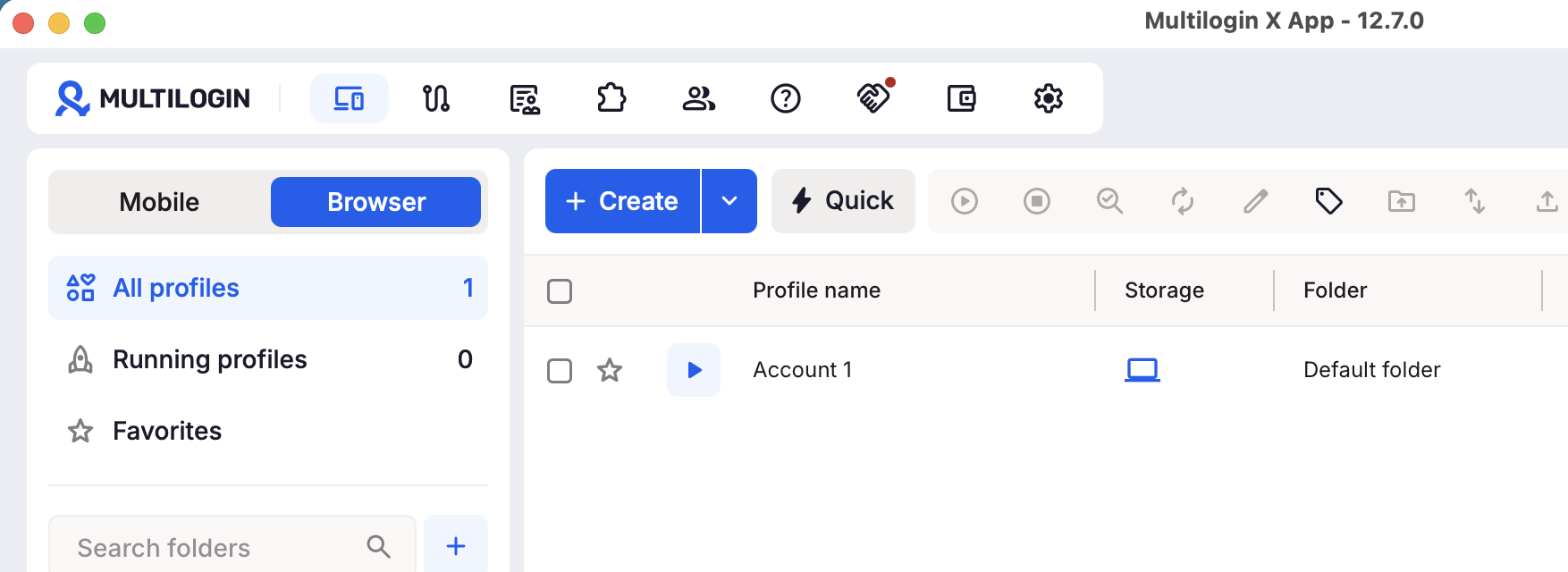Click the yellow macOS minimize button
This screenshot has height=572, width=1568.
click(59, 23)
